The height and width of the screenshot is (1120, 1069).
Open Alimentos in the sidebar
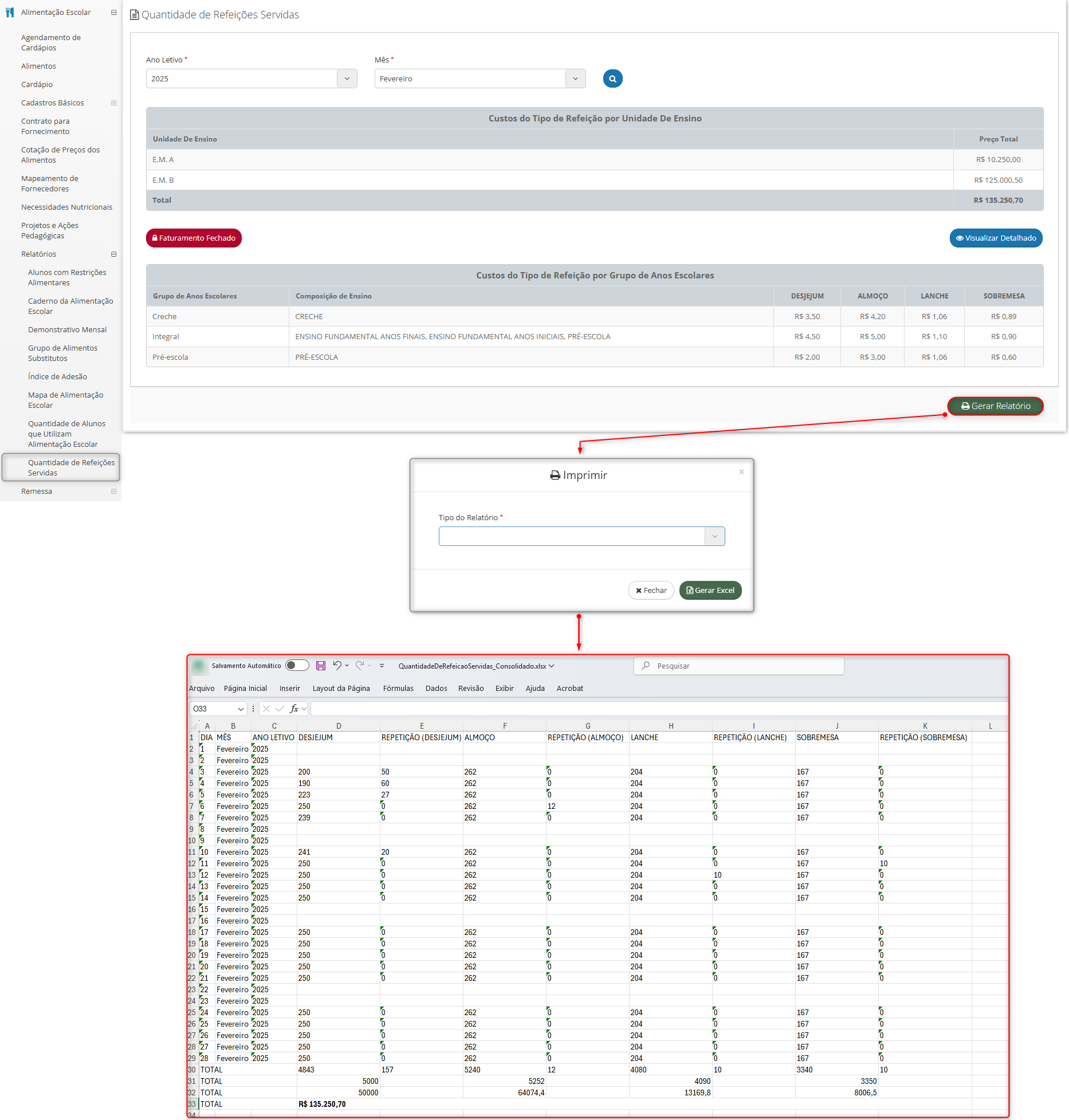(38, 66)
